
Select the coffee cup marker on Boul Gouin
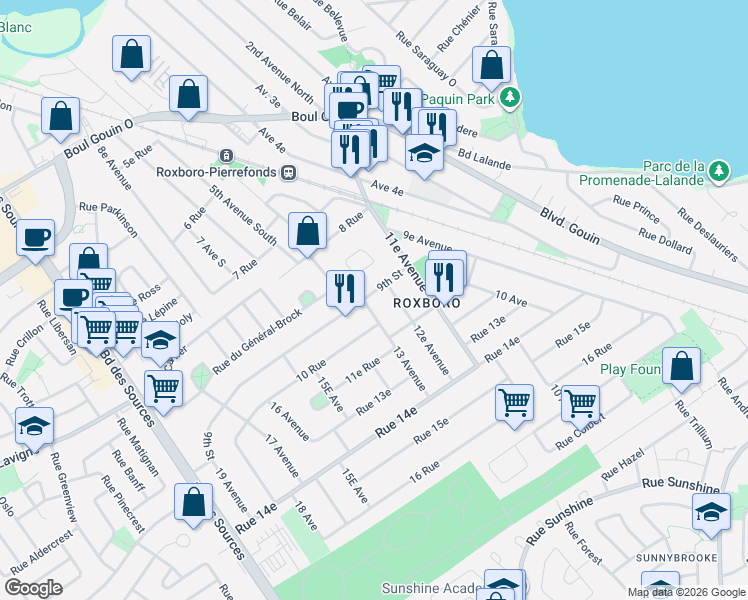(x=348, y=111)
